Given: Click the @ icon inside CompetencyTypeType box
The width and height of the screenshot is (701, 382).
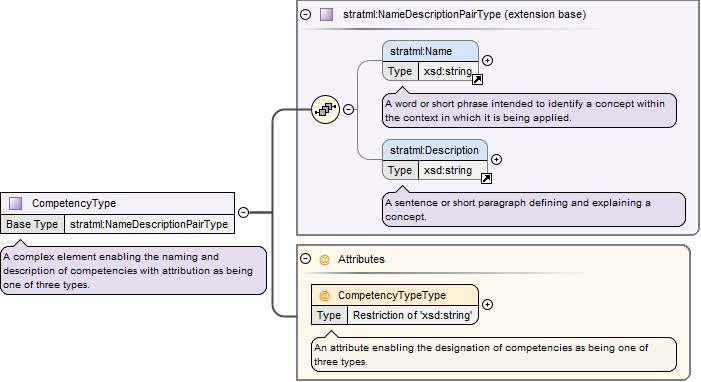Looking at the screenshot, I should coord(324,295).
